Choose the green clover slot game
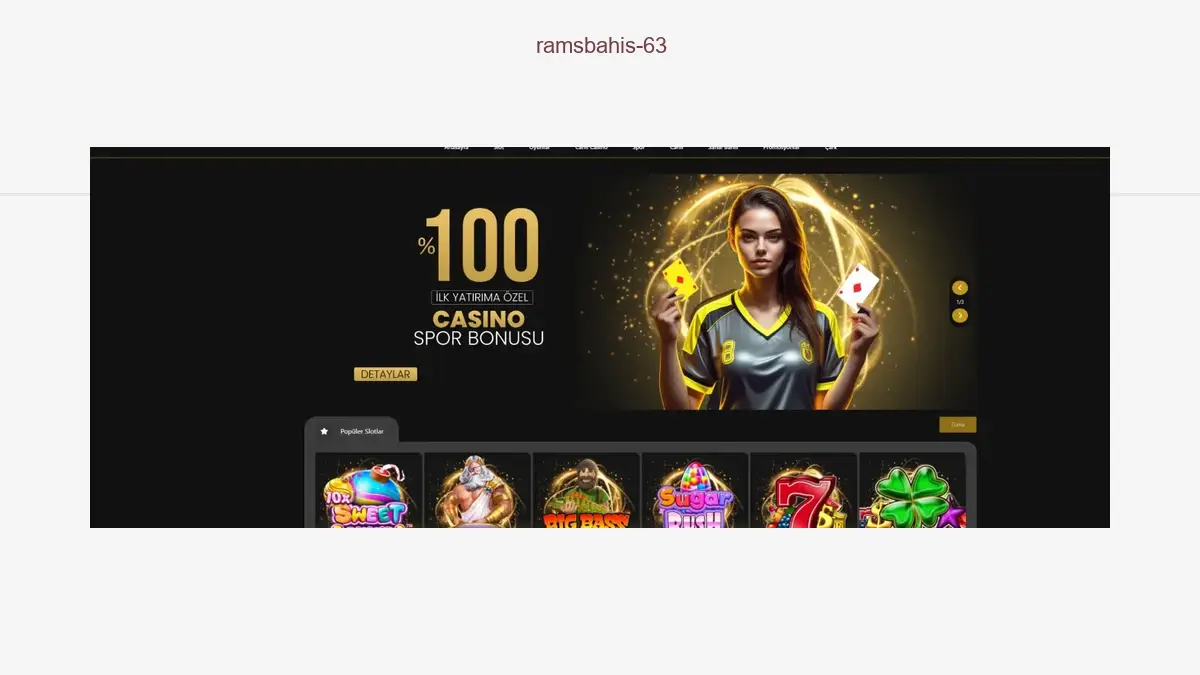 (x=912, y=491)
